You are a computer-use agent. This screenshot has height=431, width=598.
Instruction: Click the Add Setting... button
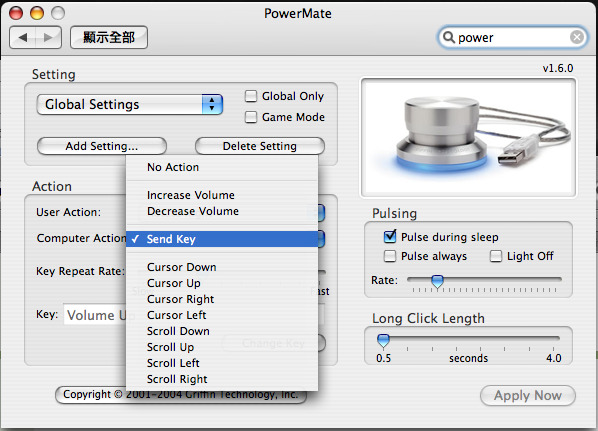point(102,146)
